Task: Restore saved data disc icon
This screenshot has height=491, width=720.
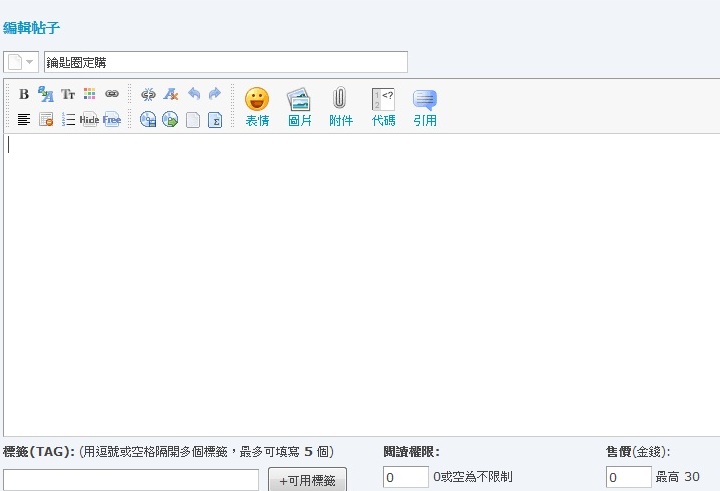Action: click(x=170, y=119)
